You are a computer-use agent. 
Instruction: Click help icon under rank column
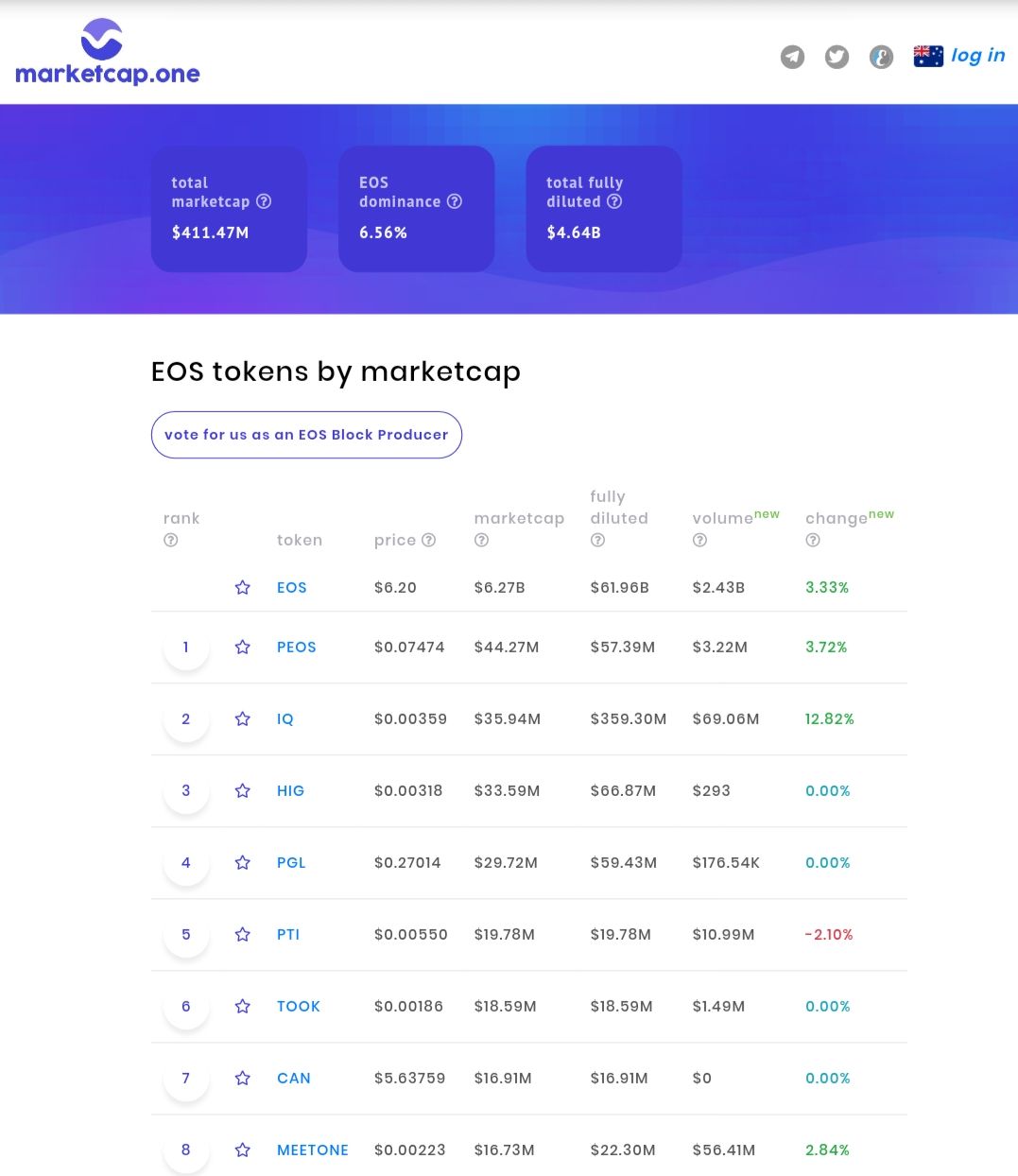click(171, 540)
